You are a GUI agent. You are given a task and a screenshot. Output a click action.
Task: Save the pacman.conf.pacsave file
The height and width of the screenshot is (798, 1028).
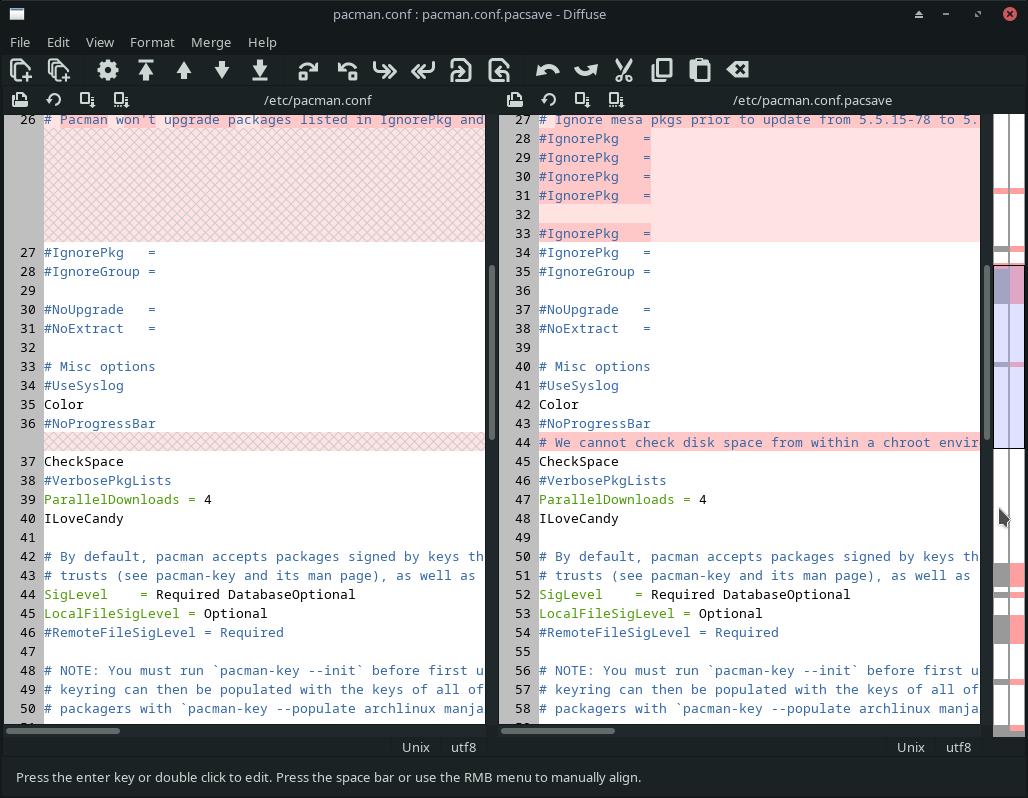tap(582, 100)
